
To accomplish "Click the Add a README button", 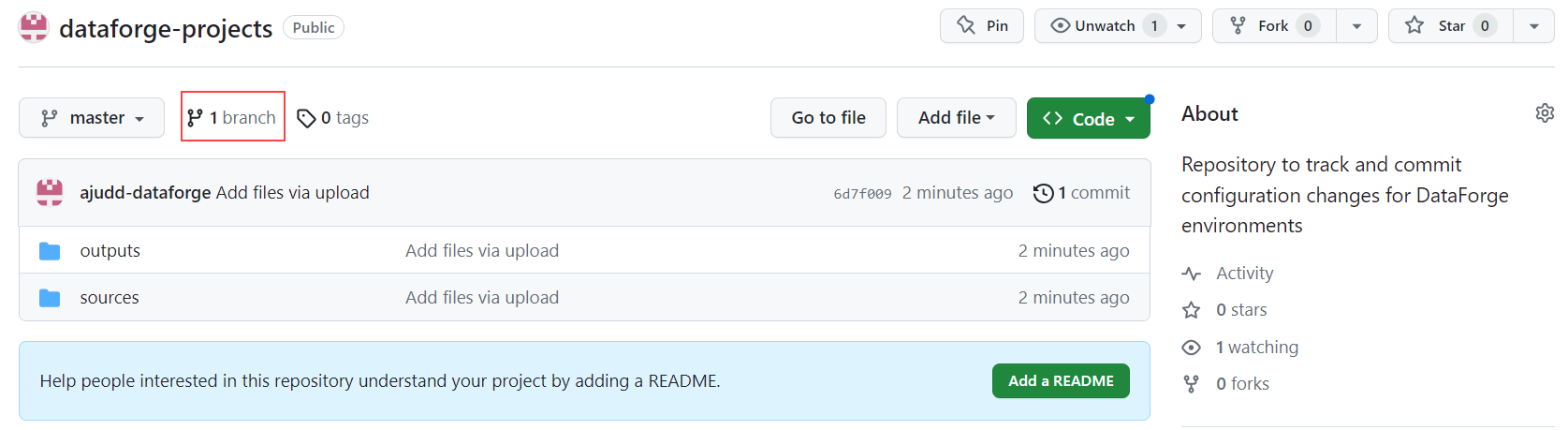I will pos(1061,381).
